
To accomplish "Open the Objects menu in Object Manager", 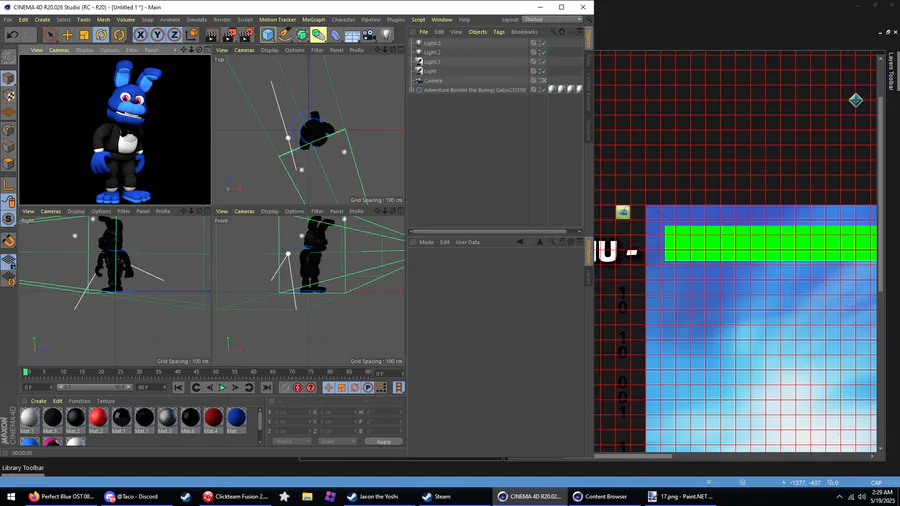I will pos(478,32).
